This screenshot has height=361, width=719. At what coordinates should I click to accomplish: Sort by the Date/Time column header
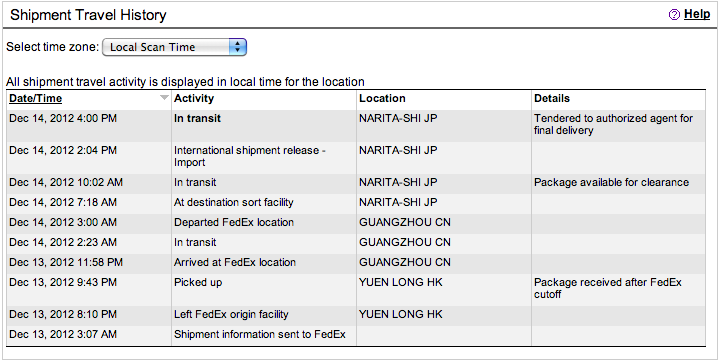pyautogui.click(x=35, y=98)
